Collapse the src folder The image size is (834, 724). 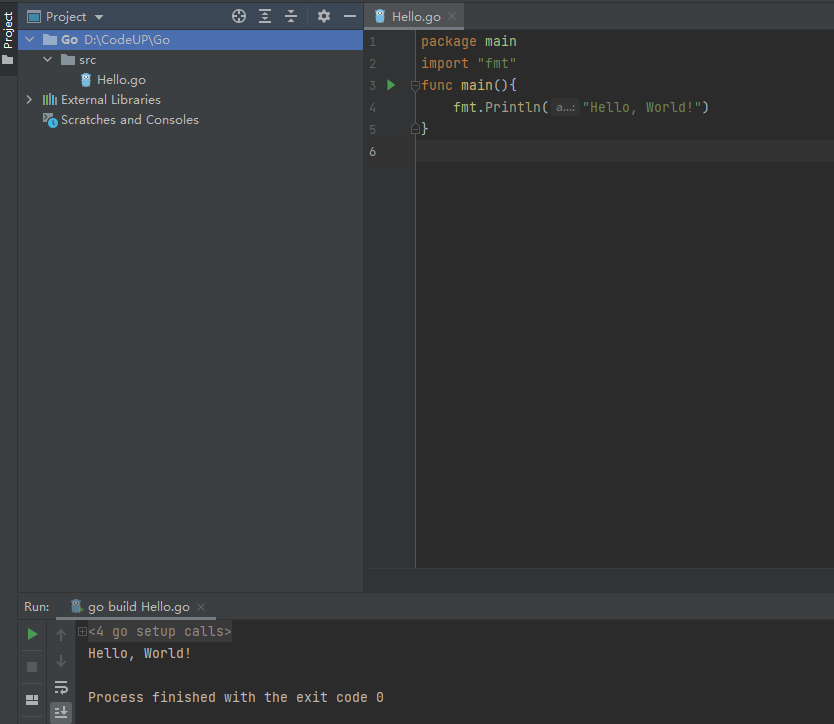pyautogui.click(x=47, y=60)
